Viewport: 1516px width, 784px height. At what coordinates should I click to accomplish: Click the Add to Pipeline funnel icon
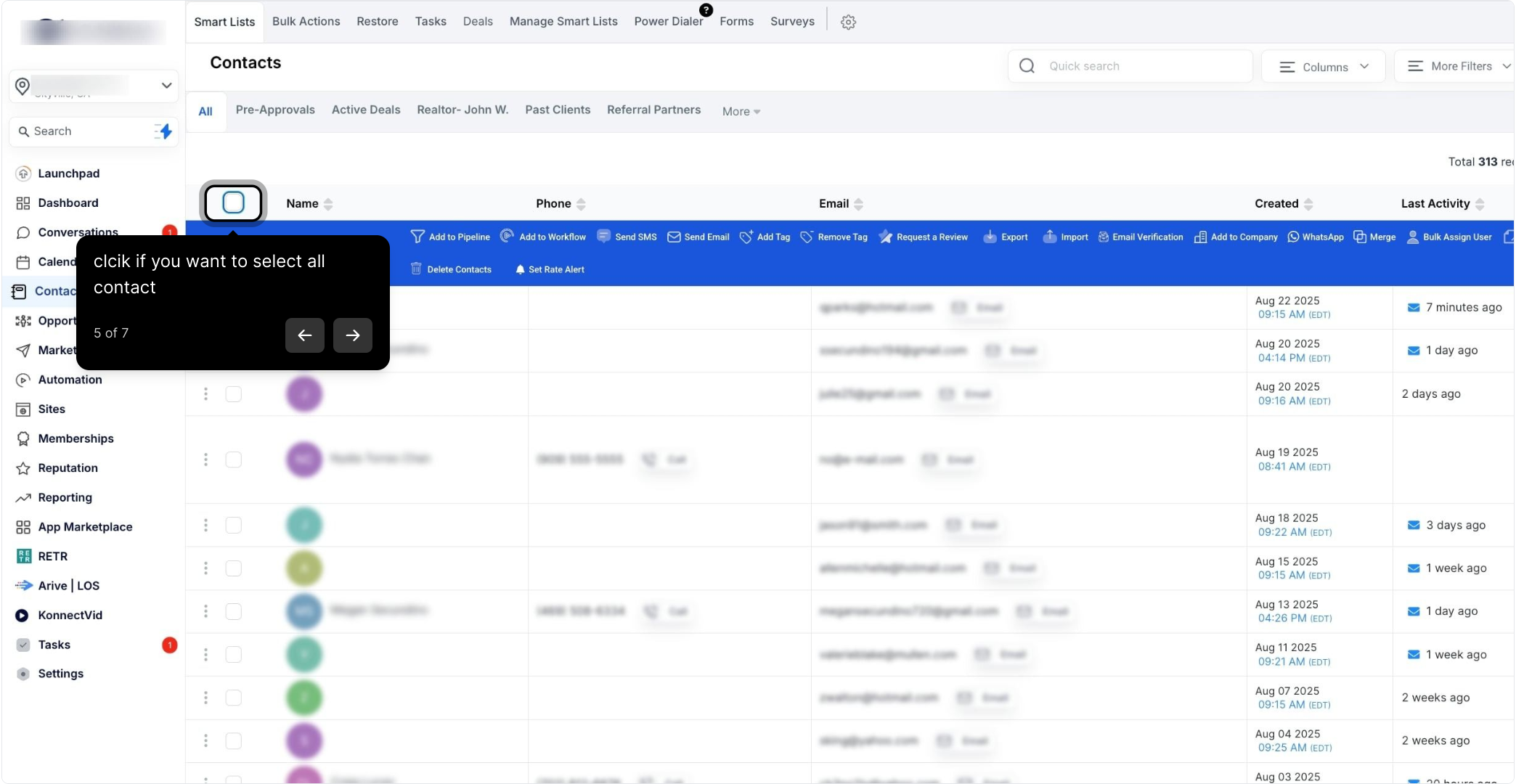[417, 237]
